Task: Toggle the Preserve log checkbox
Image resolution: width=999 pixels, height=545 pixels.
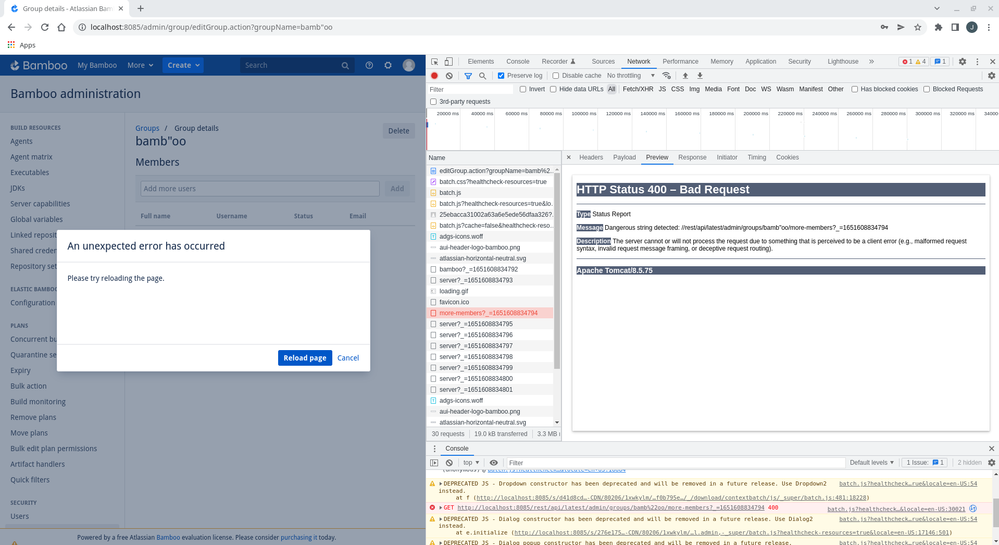Action: tap(501, 76)
